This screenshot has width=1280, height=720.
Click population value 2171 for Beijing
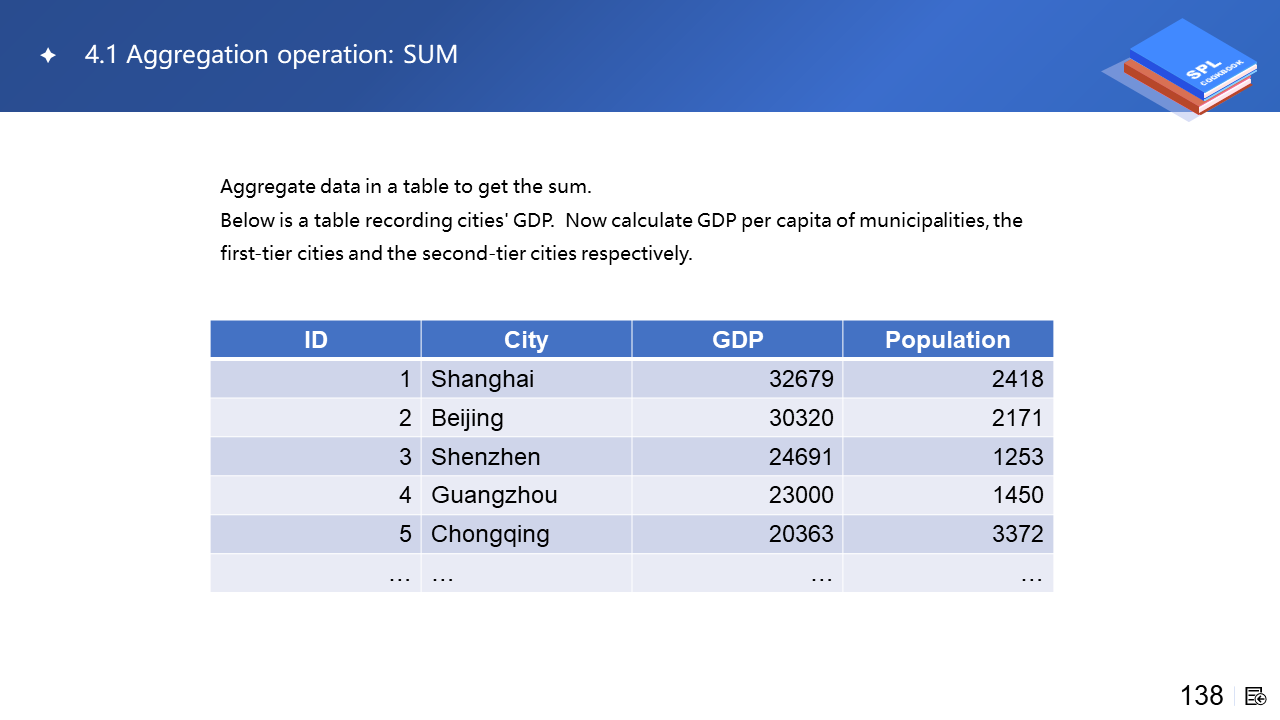coord(1017,418)
